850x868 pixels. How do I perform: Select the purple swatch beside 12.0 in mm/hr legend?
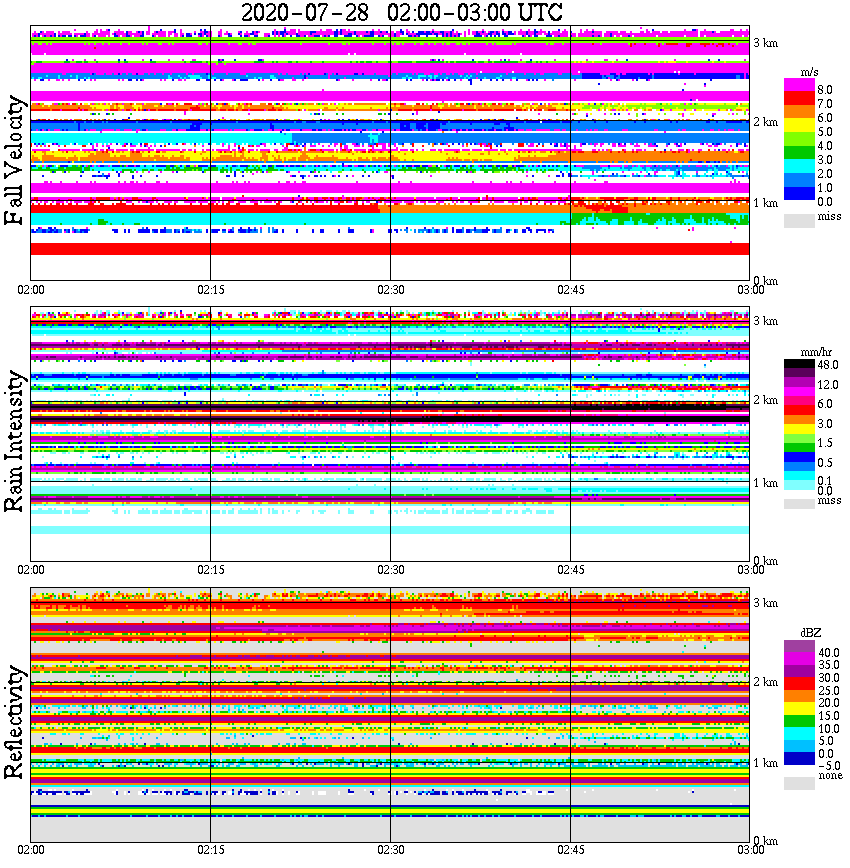pyautogui.click(x=799, y=383)
